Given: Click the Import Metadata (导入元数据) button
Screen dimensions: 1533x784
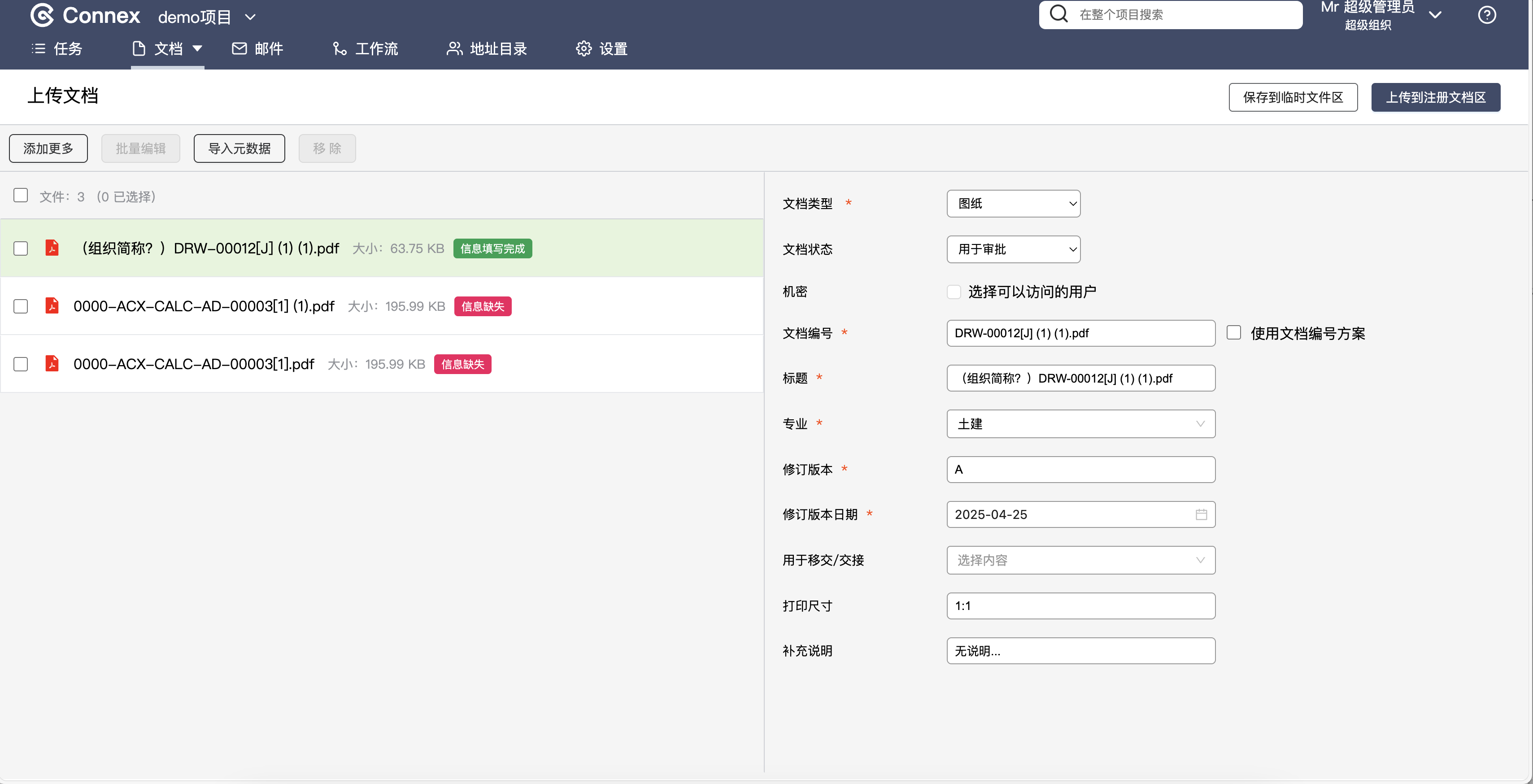Looking at the screenshot, I should point(239,148).
